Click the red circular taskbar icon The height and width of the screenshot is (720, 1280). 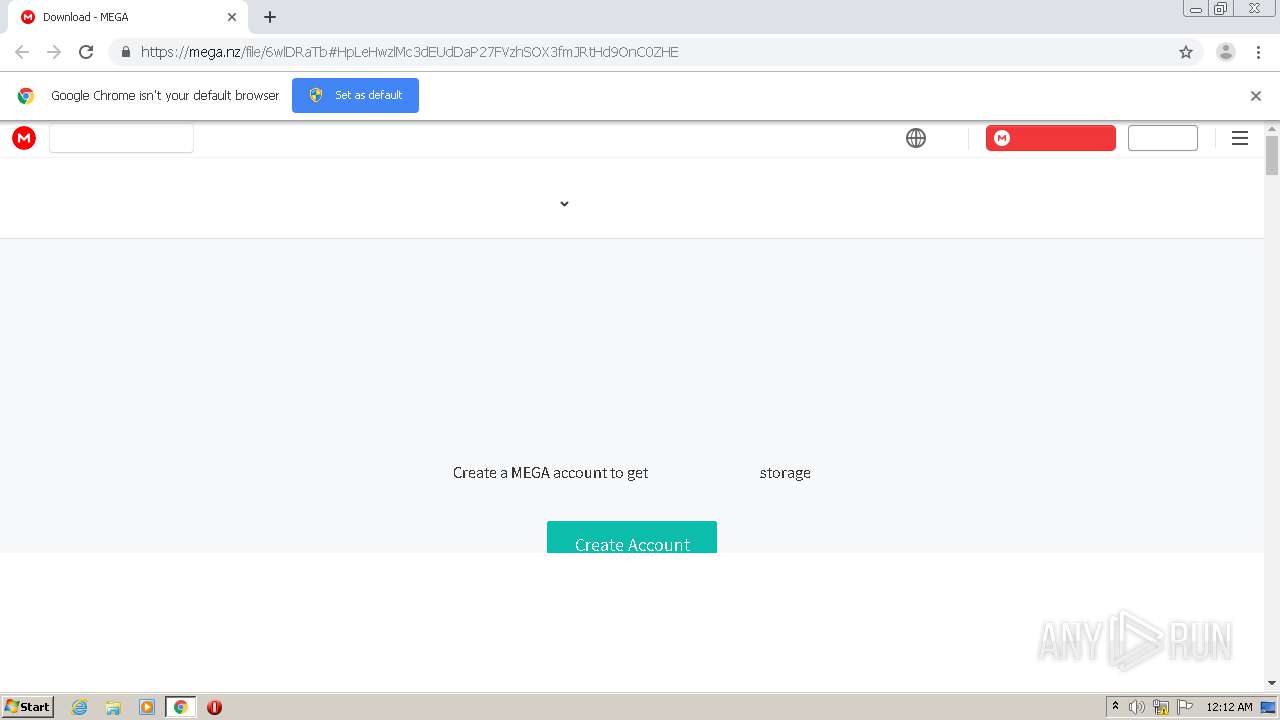214,707
